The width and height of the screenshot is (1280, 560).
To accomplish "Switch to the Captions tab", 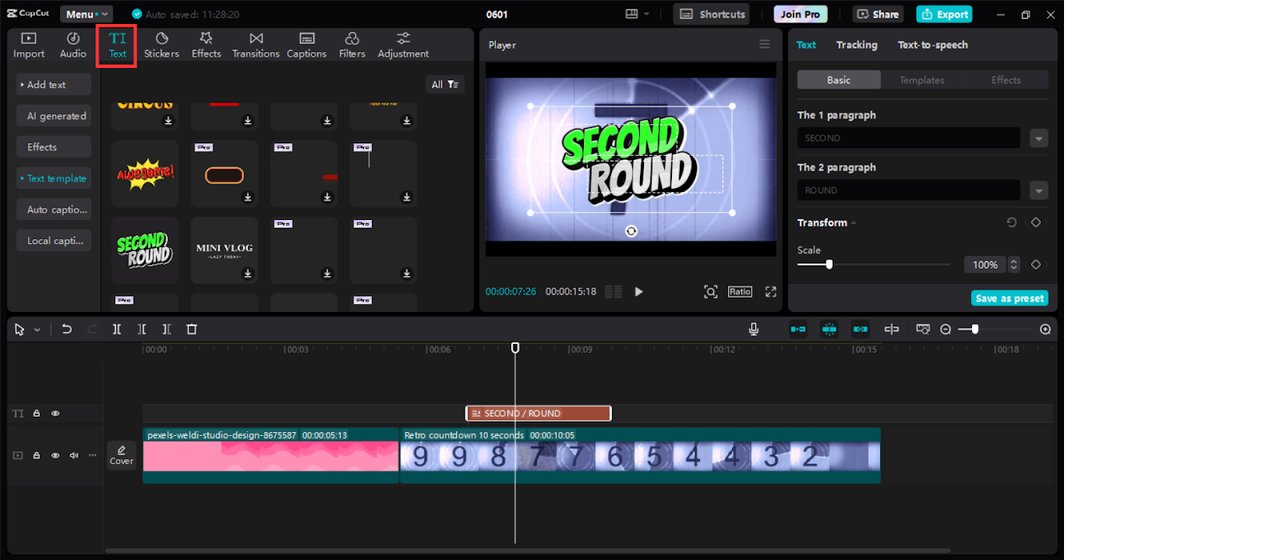I will click(307, 45).
